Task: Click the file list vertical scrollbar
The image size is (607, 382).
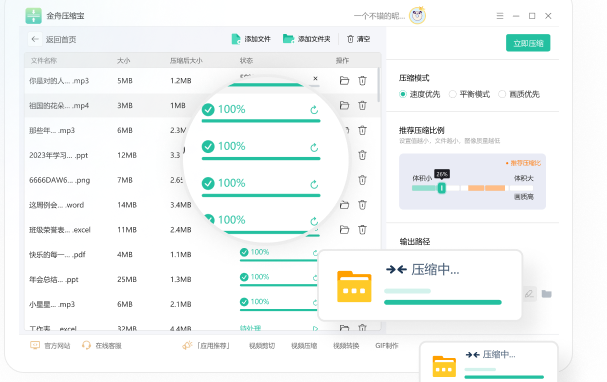Action: (378, 85)
